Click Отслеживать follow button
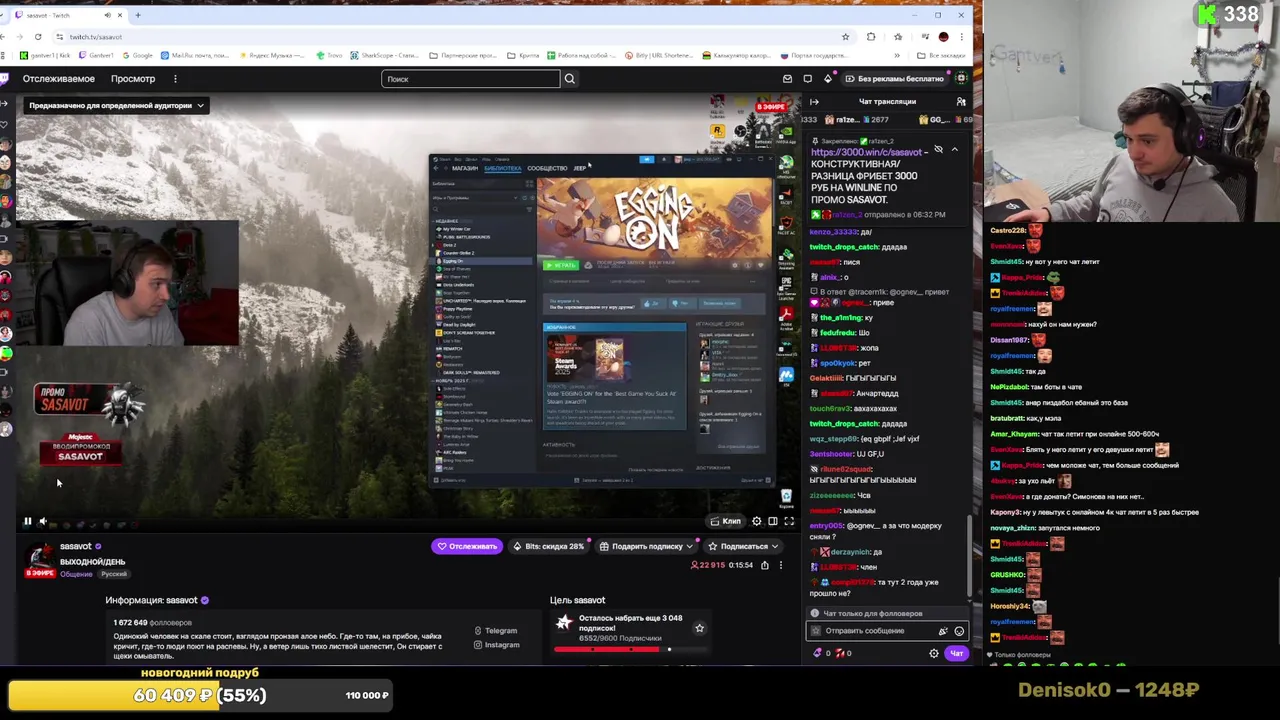Viewport: 1280px width, 720px height. tap(467, 546)
